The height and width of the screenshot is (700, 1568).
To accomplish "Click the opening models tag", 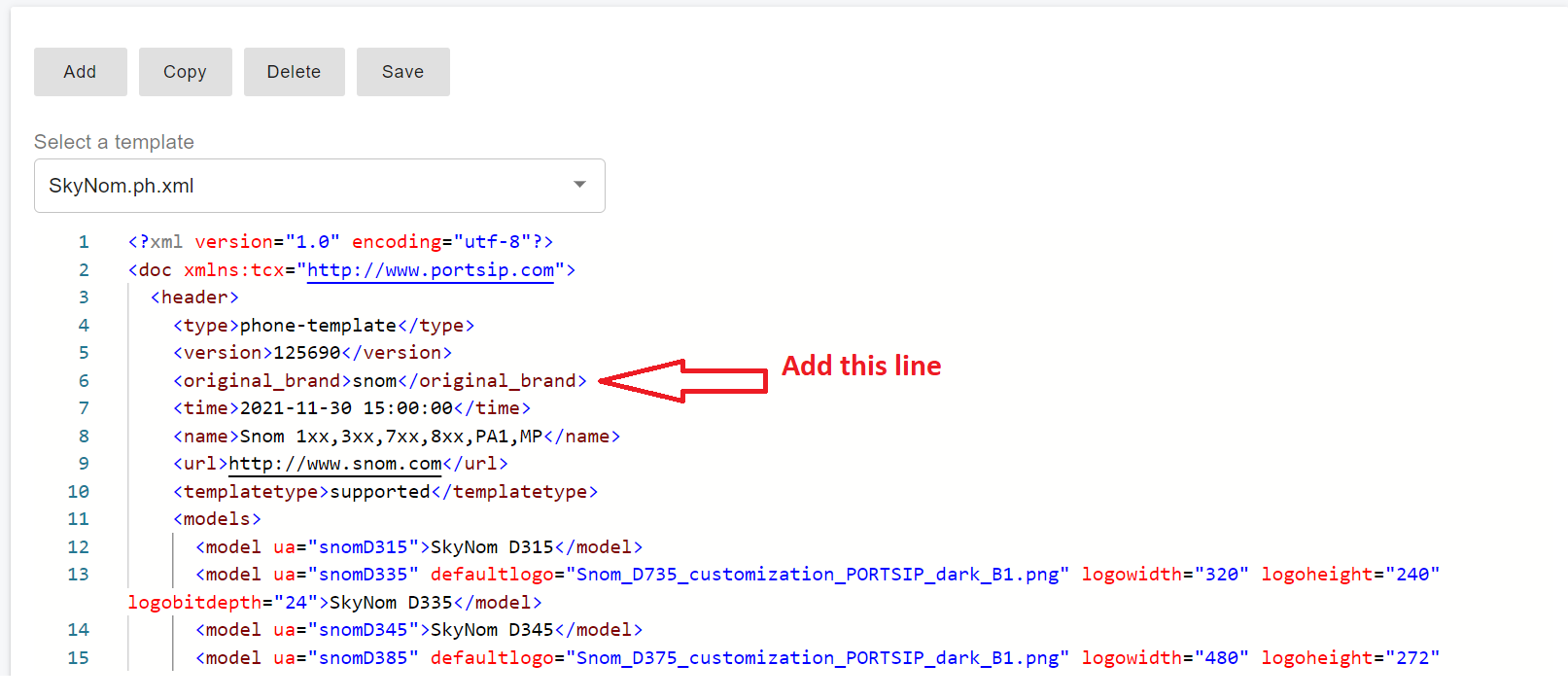I will (x=217, y=519).
